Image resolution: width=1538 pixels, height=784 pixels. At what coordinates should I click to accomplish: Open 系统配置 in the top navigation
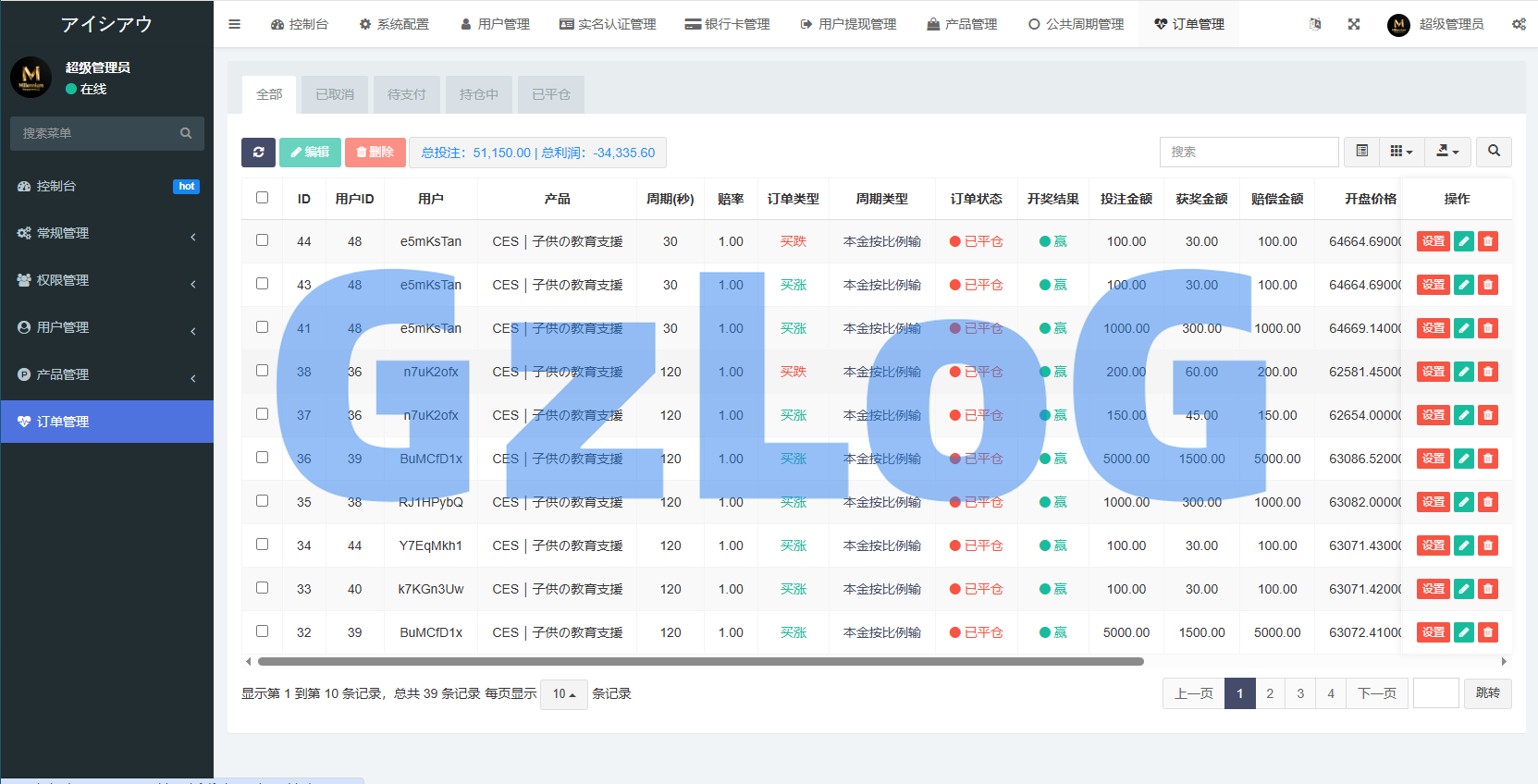pos(394,24)
